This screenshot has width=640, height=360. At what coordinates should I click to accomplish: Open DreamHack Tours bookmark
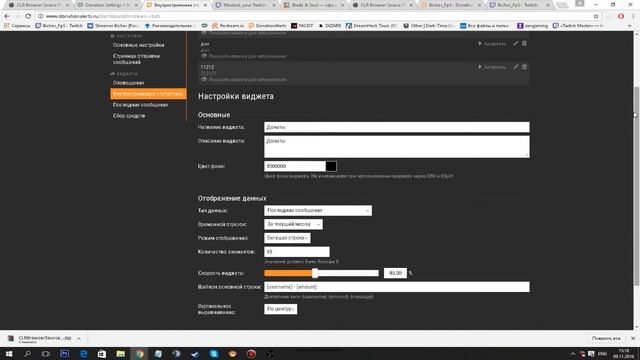(x=371, y=25)
